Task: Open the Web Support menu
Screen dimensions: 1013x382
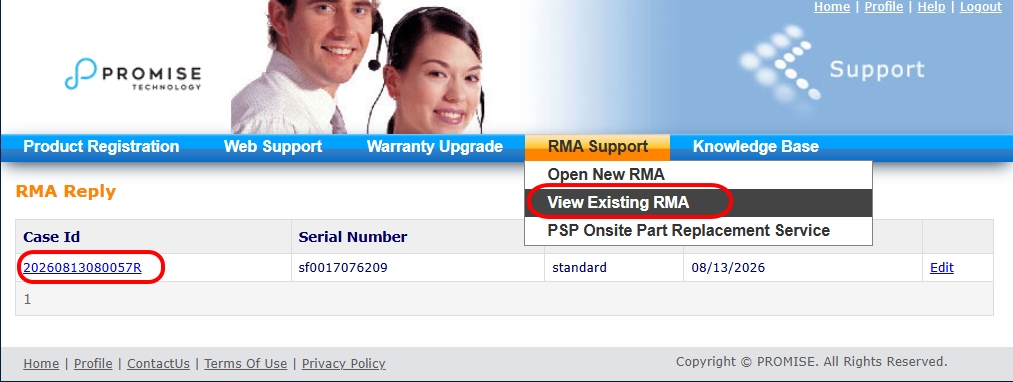Action: point(273,147)
